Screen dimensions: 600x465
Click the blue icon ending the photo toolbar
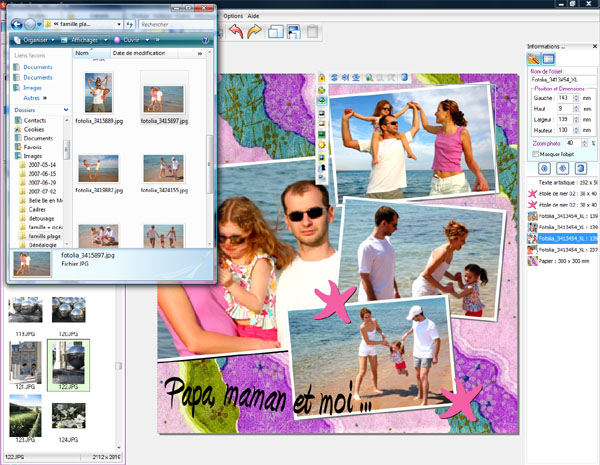(404, 78)
